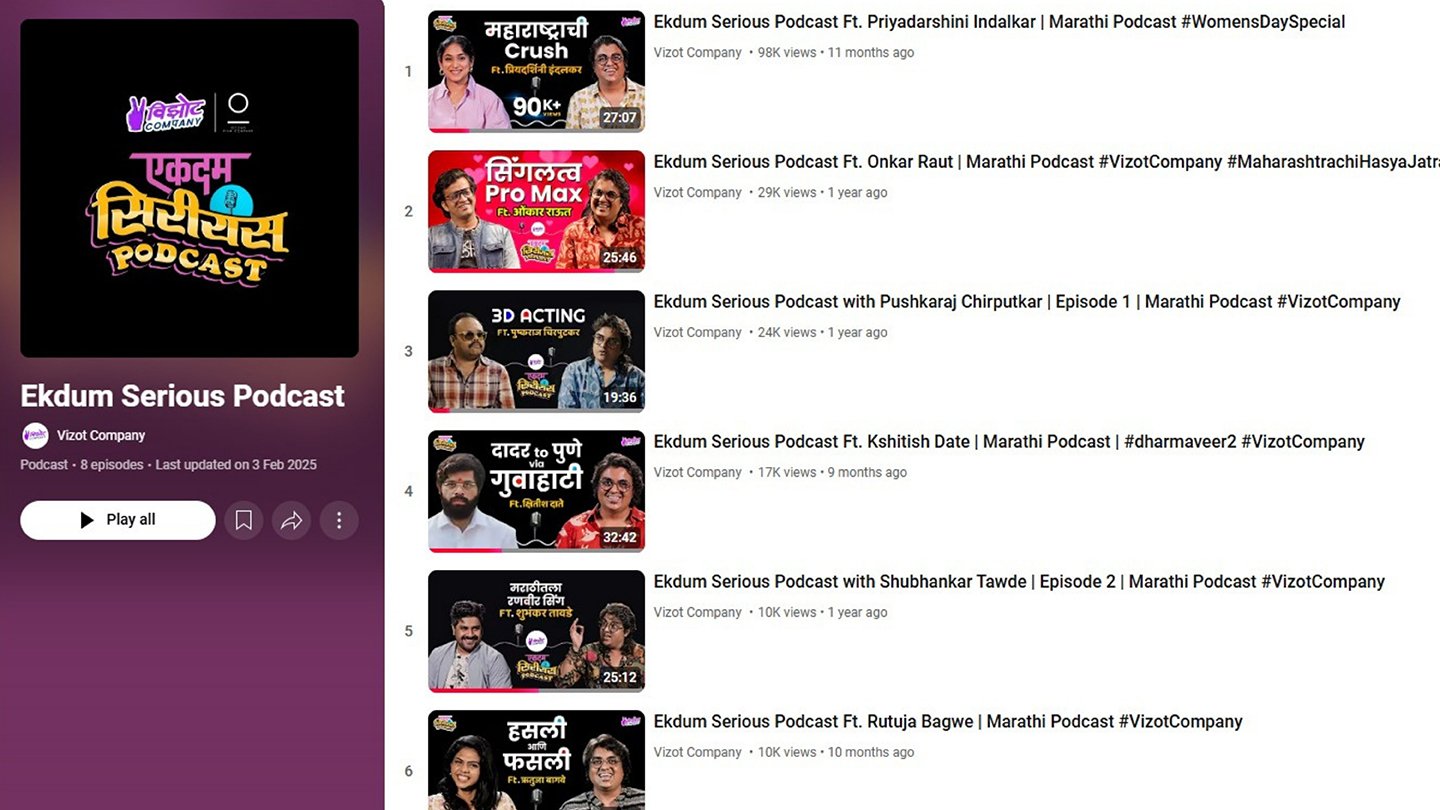Click the Vizot Company channel avatar

point(35,435)
